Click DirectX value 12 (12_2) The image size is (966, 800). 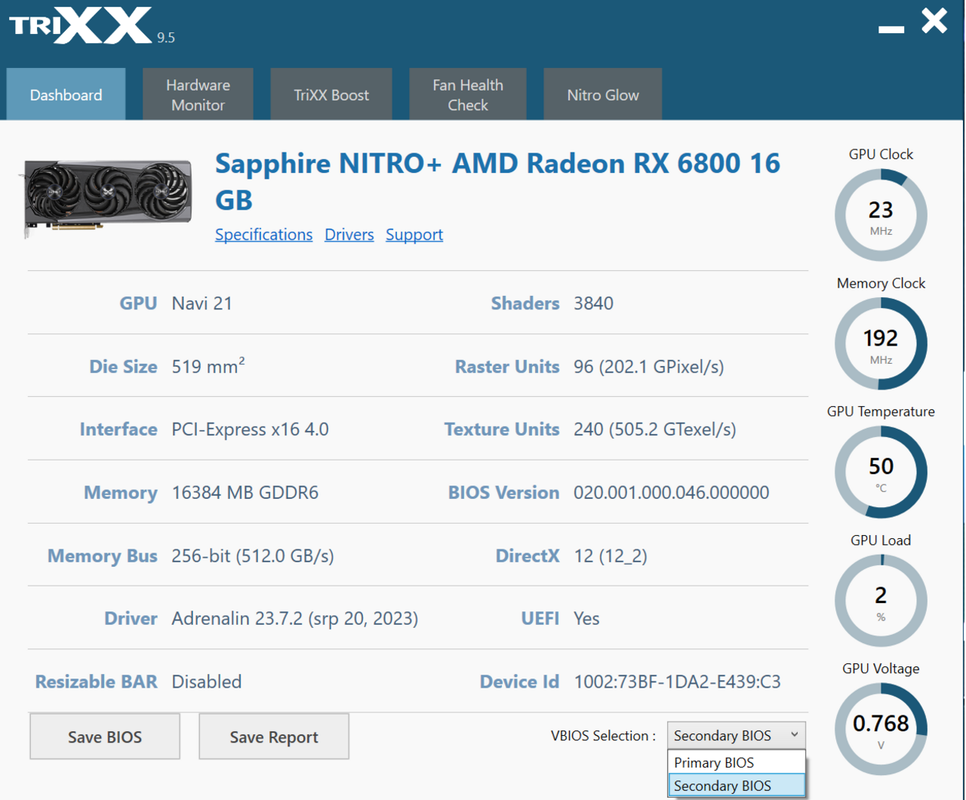[611, 556]
